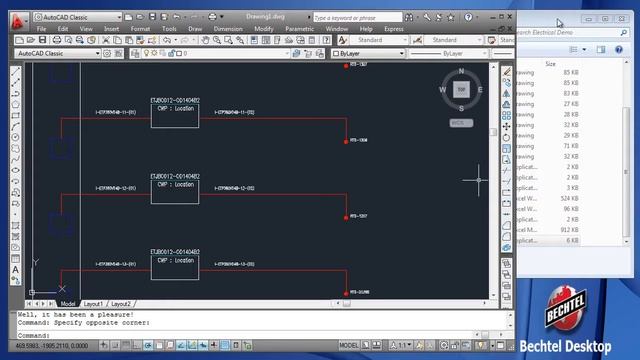
Task: Open the Express menu
Action: (x=394, y=29)
